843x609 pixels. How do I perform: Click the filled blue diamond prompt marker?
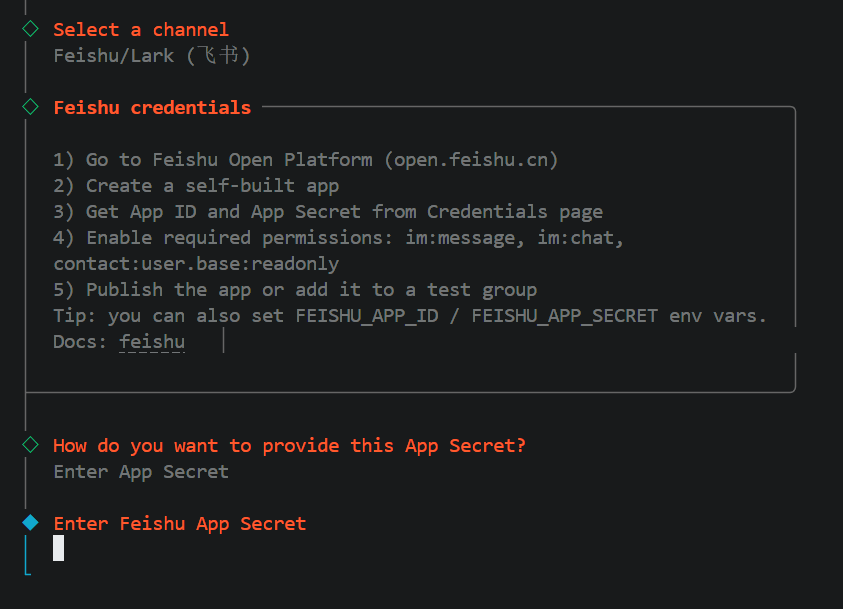(x=31, y=523)
